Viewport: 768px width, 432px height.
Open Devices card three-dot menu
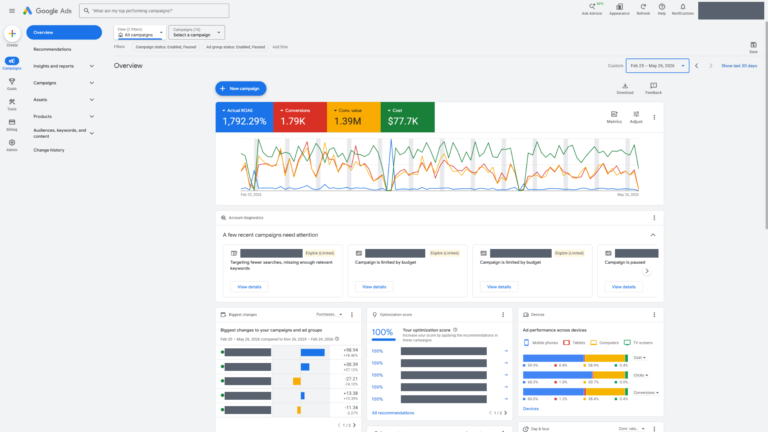coord(654,315)
